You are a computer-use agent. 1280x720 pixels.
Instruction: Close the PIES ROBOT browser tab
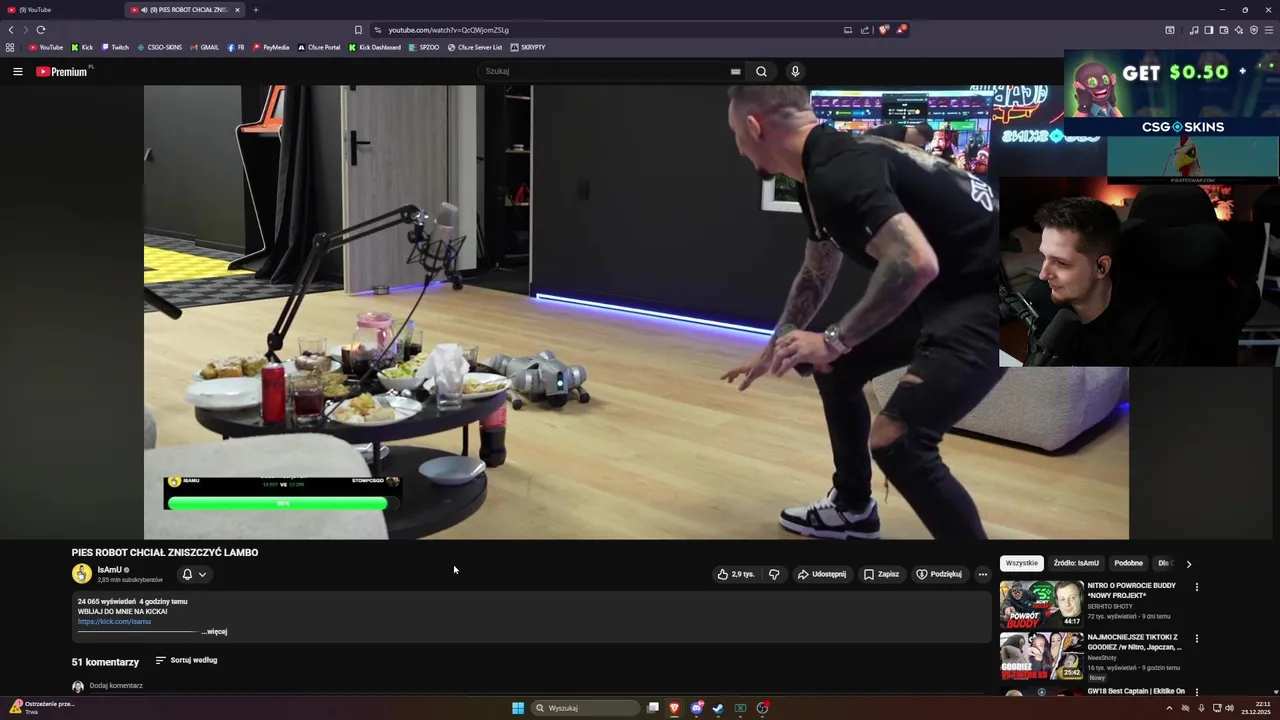click(x=237, y=10)
